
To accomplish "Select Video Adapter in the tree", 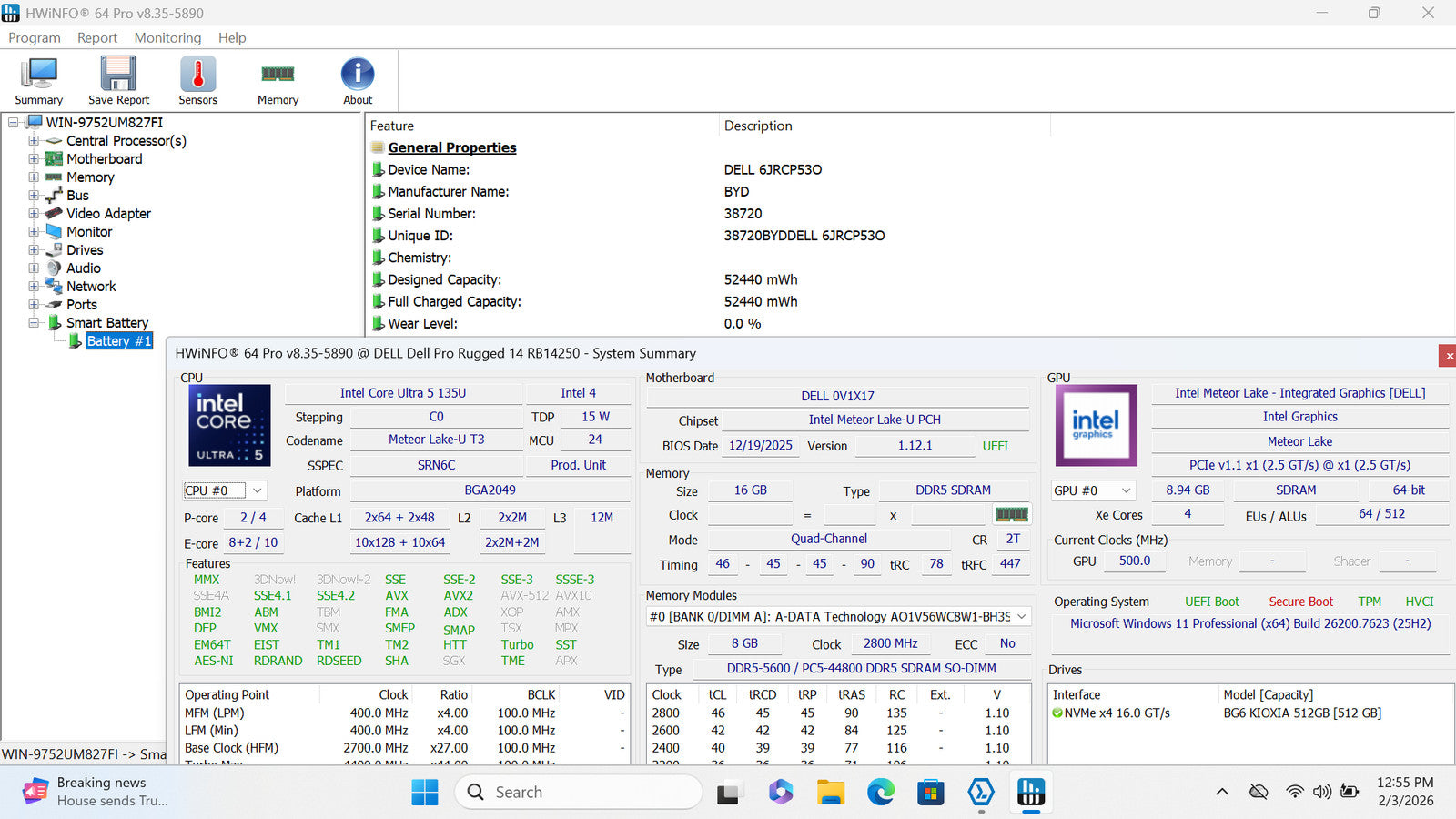I will [x=108, y=214].
